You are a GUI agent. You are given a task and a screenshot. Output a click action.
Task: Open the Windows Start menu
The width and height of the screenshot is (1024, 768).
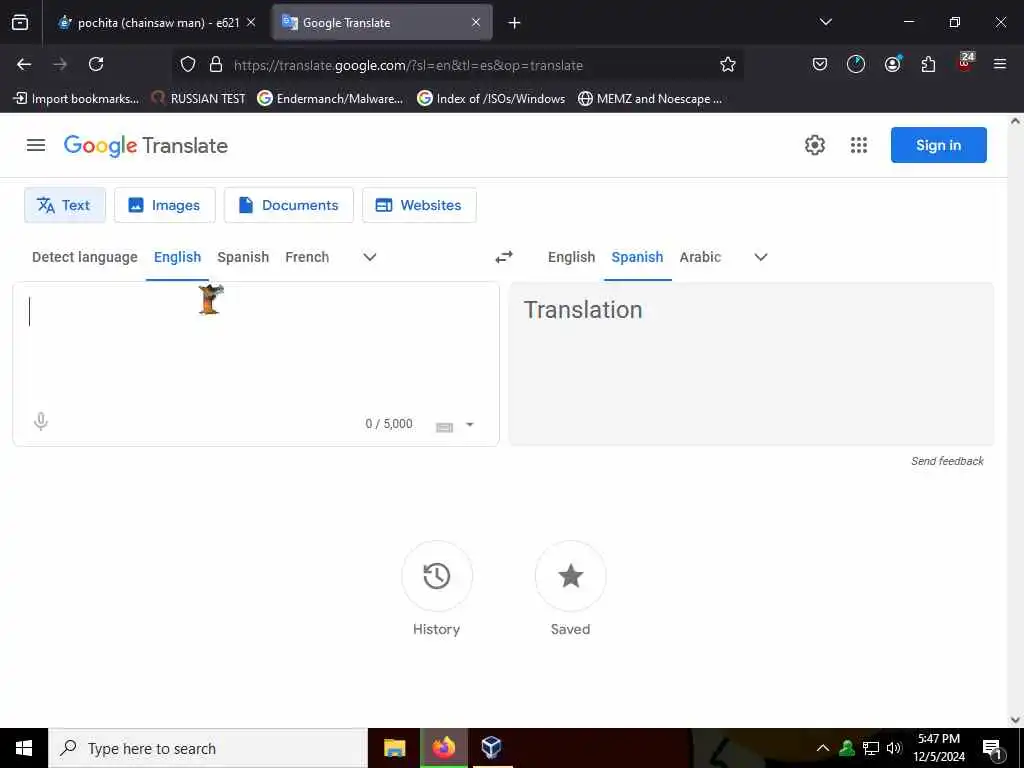[x=24, y=748]
